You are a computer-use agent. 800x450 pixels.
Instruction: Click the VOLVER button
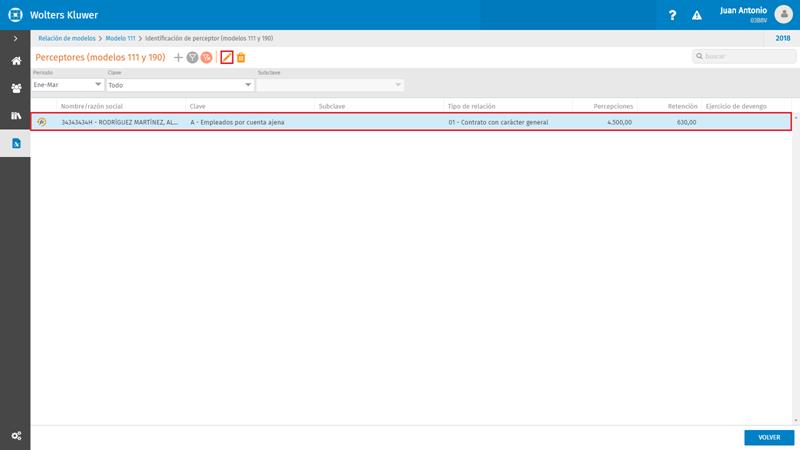pos(769,437)
